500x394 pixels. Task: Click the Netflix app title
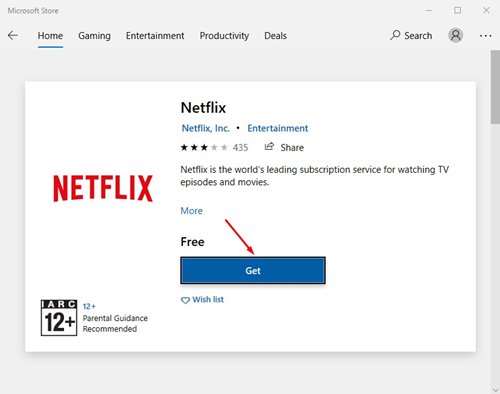click(203, 108)
